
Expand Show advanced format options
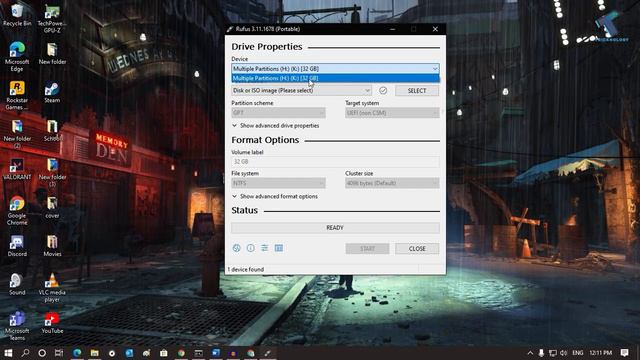275,196
